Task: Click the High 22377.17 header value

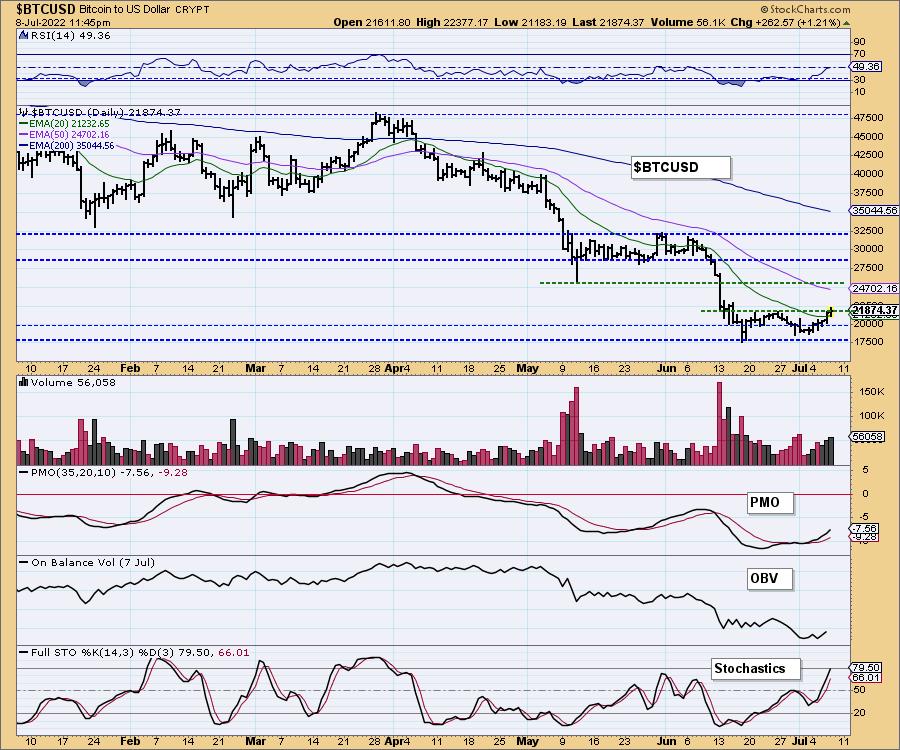Action: coord(452,23)
